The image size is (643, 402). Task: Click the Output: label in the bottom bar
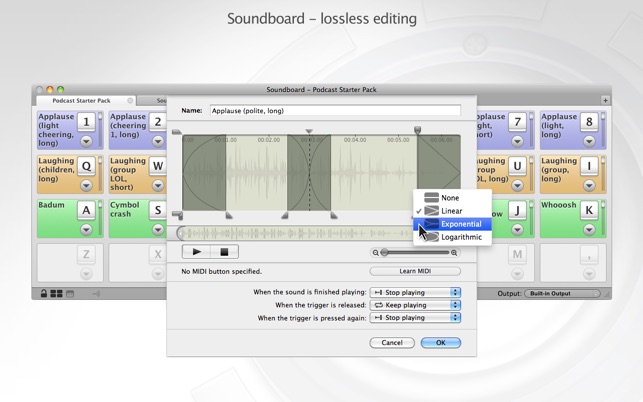pos(509,294)
